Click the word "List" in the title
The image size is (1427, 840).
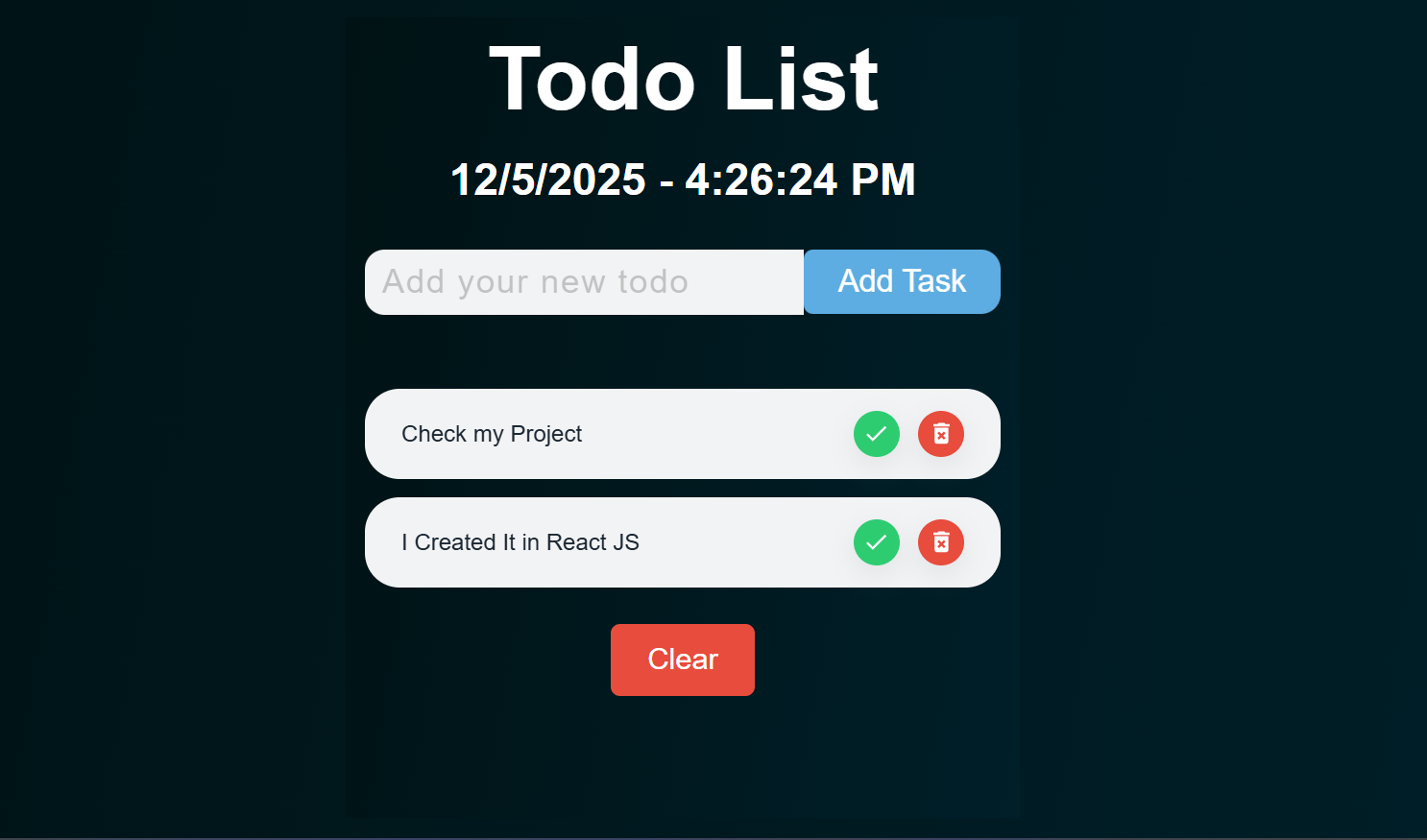(x=800, y=79)
